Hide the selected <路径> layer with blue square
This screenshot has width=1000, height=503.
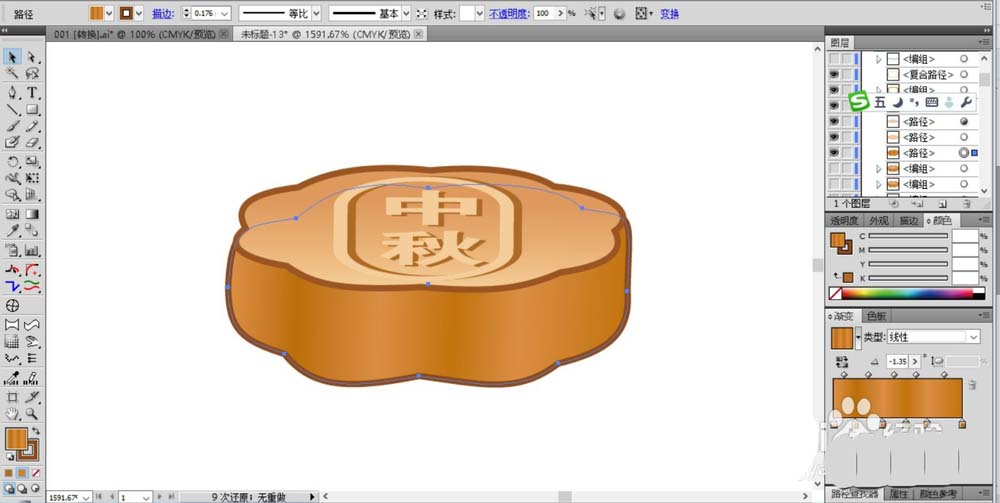(x=834, y=153)
